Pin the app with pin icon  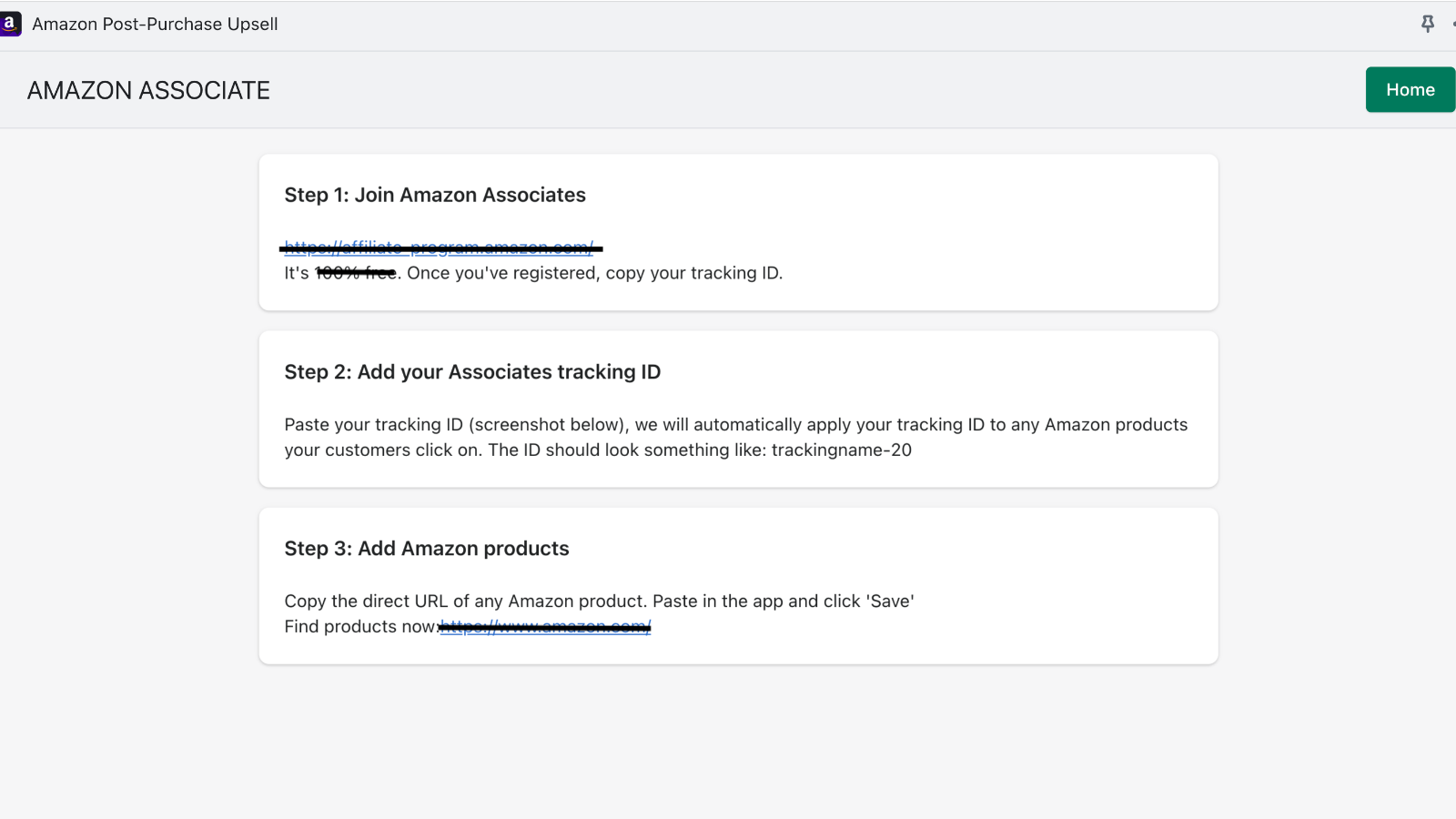tap(1428, 25)
